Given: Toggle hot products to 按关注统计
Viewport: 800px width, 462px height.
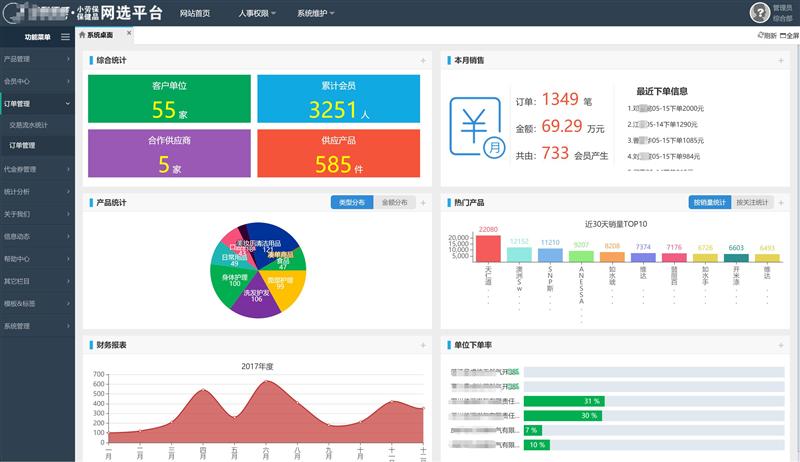Looking at the screenshot, I should click(752, 203).
